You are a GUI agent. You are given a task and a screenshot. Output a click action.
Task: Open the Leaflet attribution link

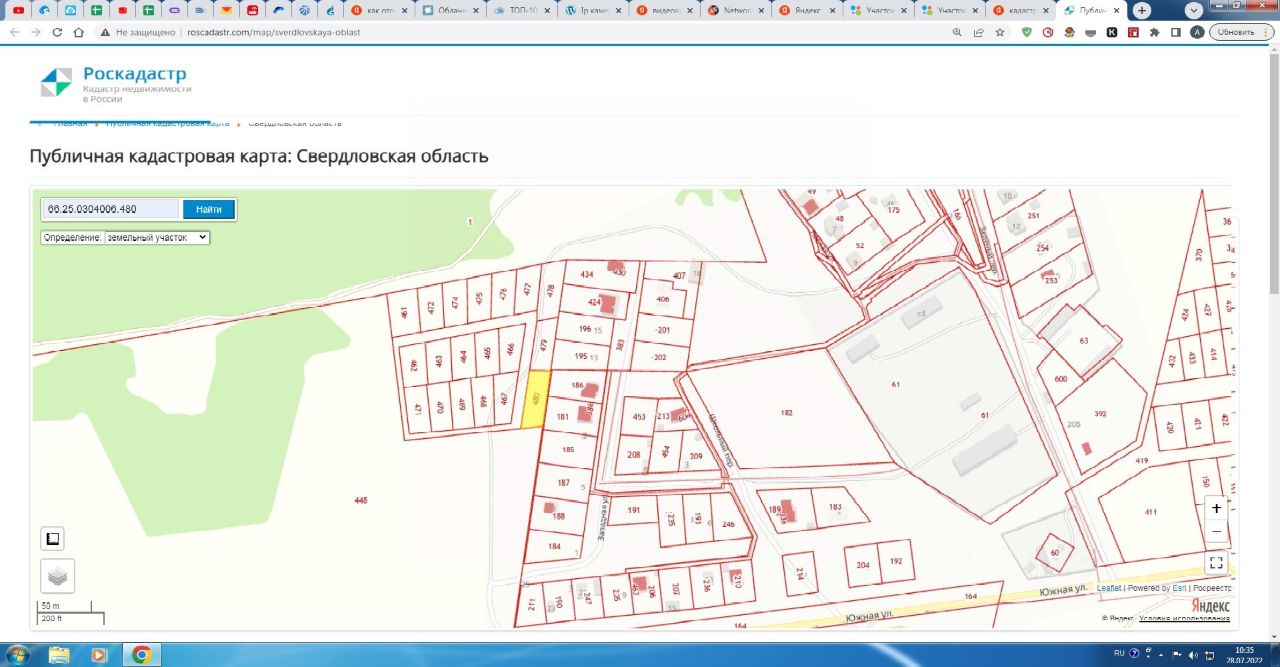pos(1109,588)
